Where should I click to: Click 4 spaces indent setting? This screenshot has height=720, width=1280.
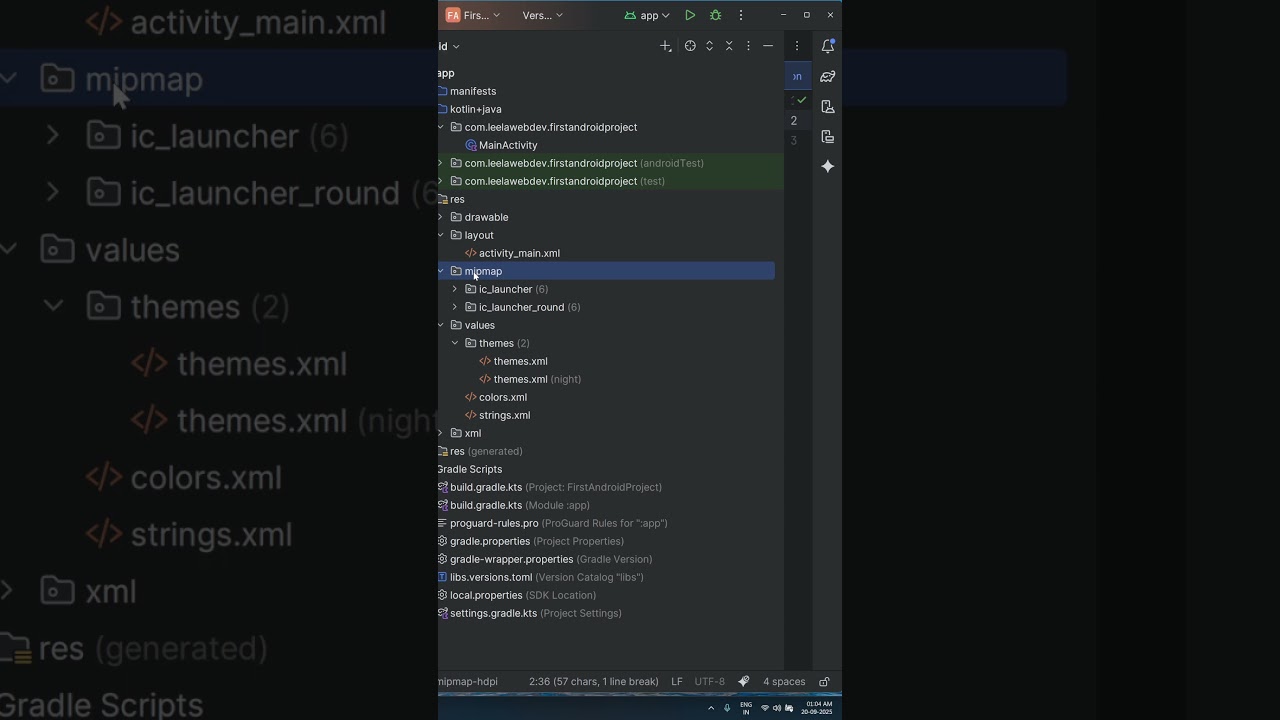[784, 681]
